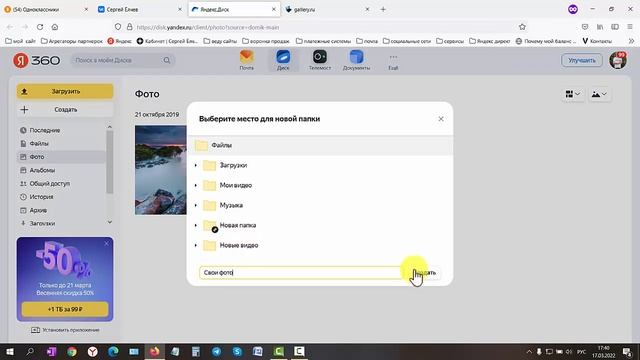This screenshot has width=640, height=360.
Task: Open the view layout dropdown
Action: [x=573, y=94]
